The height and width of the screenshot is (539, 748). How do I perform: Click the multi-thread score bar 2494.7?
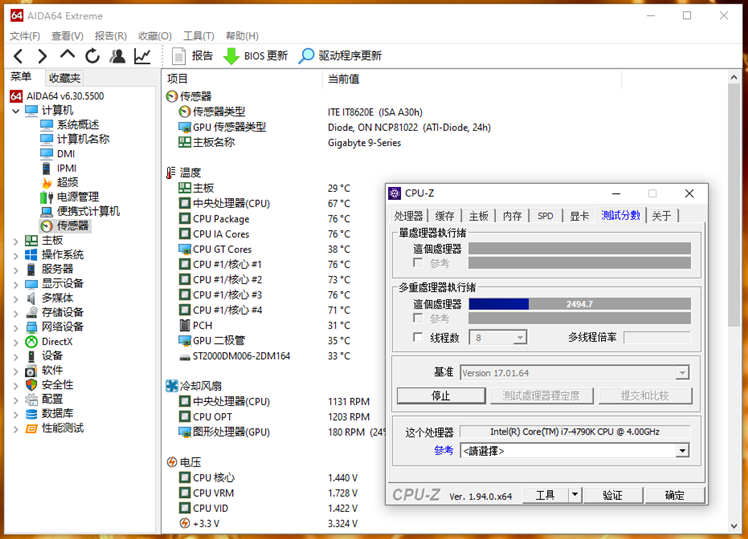pyautogui.click(x=580, y=304)
